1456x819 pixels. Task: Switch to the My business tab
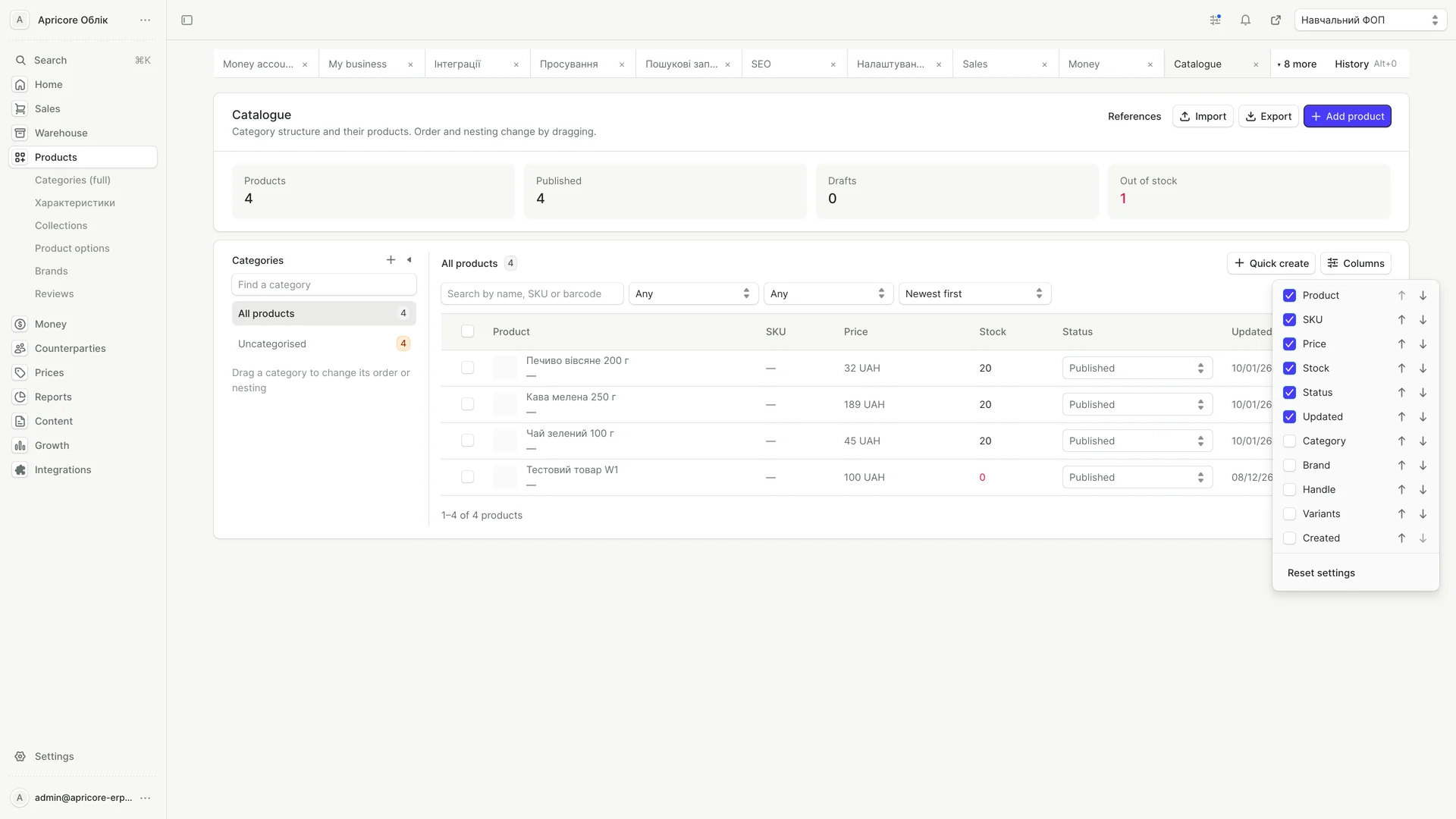357,64
